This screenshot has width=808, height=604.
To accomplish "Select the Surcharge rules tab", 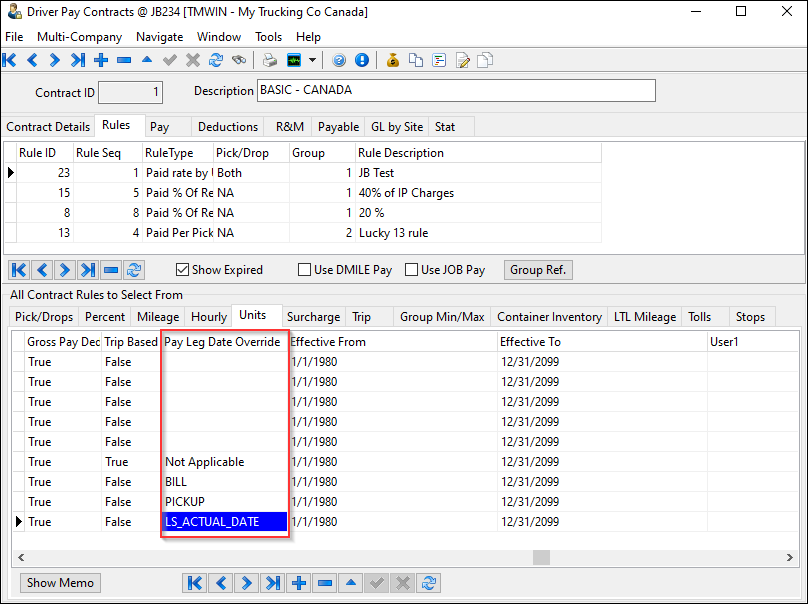I will [313, 317].
